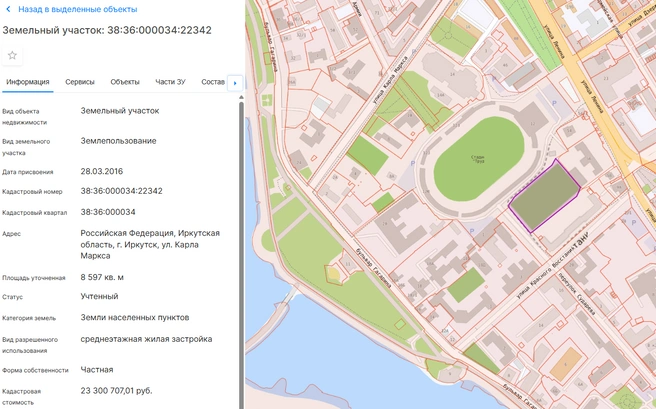This screenshot has width=656, height=409.
Task: Add parcel to favorites with star icon
Action: click(x=12, y=56)
